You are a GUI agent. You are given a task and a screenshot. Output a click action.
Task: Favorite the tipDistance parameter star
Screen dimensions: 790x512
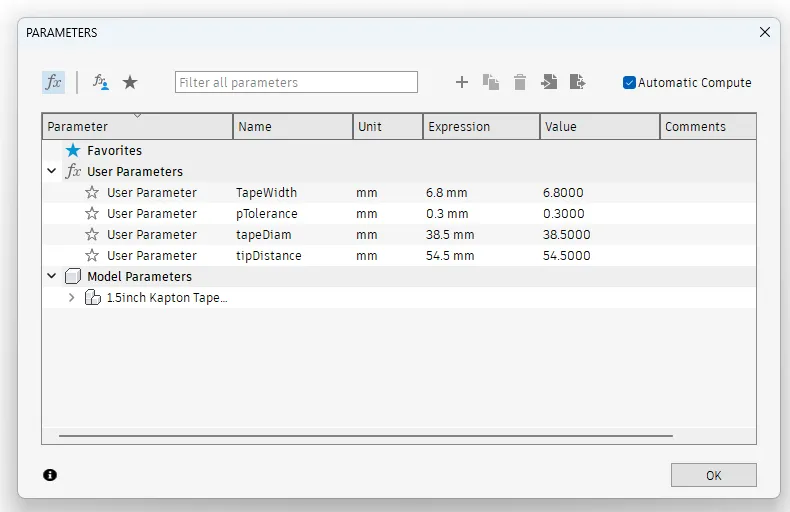pyautogui.click(x=92, y=255)
